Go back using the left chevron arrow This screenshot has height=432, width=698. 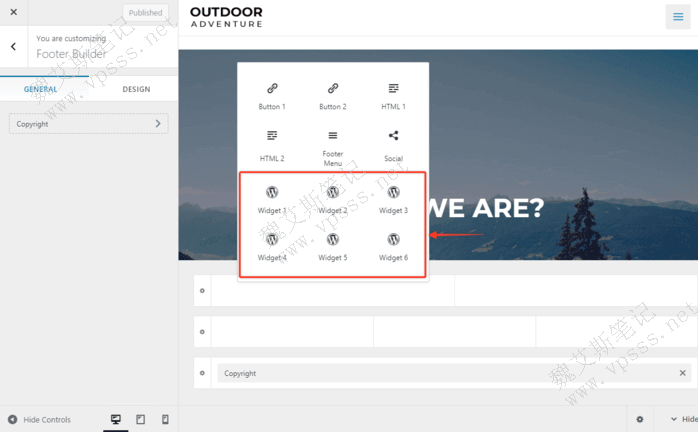pos(13,46)
